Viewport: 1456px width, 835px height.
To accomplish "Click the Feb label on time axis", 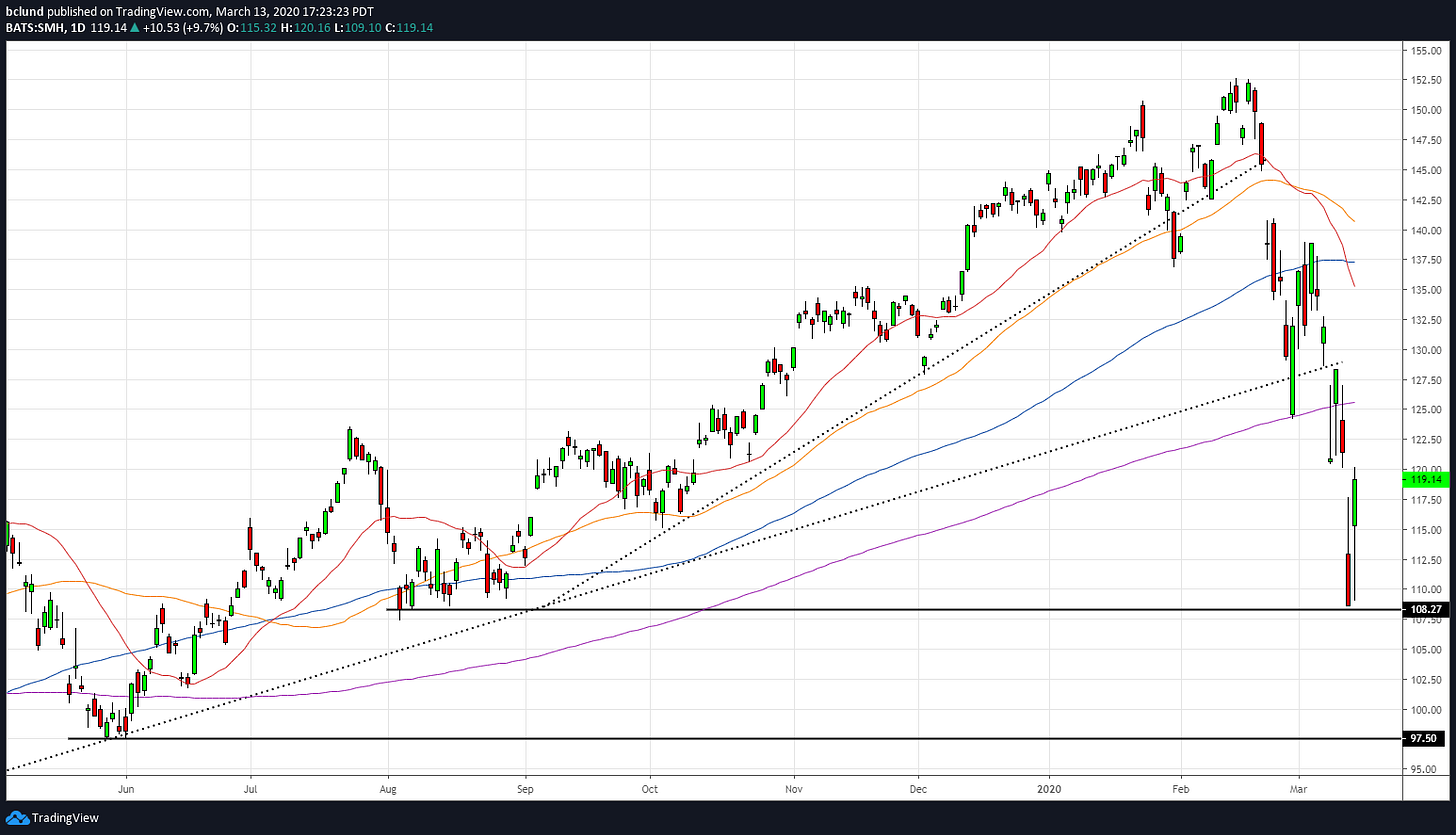I will click(x=1180, y=788).
